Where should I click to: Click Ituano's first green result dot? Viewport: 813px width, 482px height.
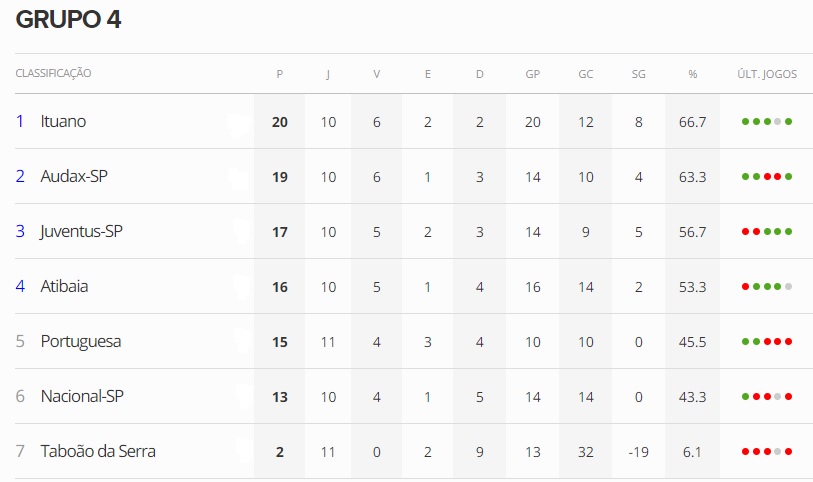click(746, 122)
